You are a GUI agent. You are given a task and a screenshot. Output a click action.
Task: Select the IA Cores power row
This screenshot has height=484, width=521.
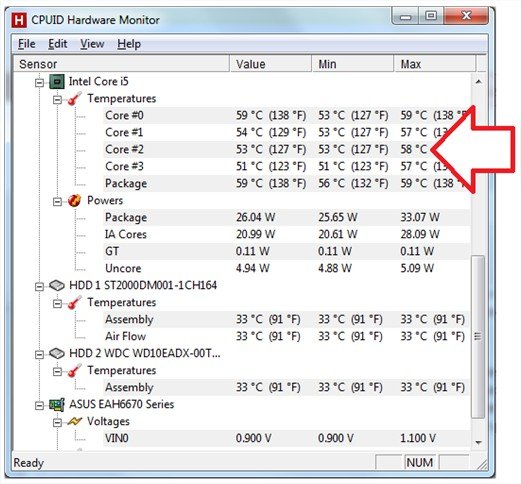[287, 234]
